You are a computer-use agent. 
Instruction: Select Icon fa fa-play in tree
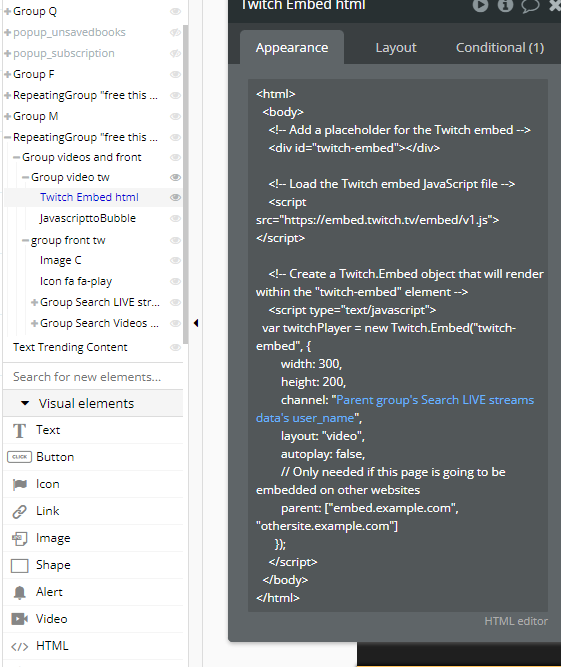point(76,282)
